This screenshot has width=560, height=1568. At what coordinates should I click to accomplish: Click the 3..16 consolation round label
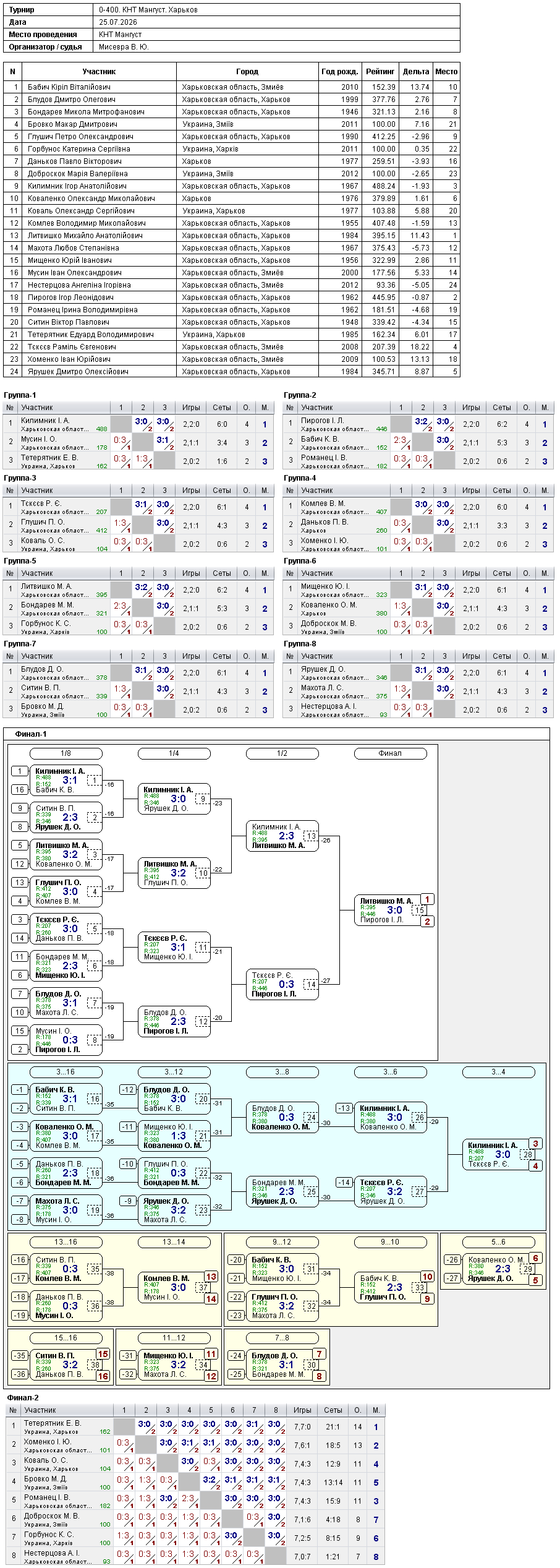pyautogui.click(x=66, y=1072)
